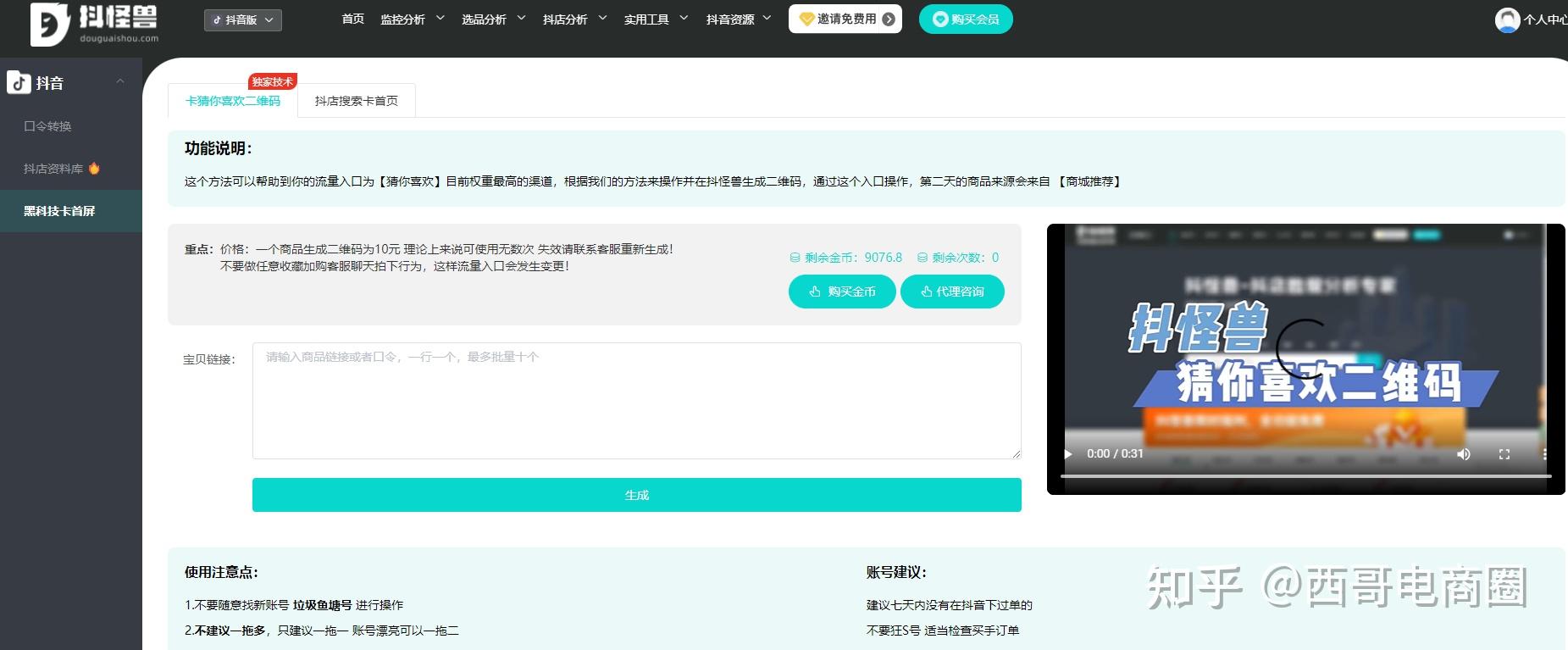The image size is (1568, 650).
Task: Click the line 不要狂S号 适当检查买手订单
Action: tap(942, 631)
